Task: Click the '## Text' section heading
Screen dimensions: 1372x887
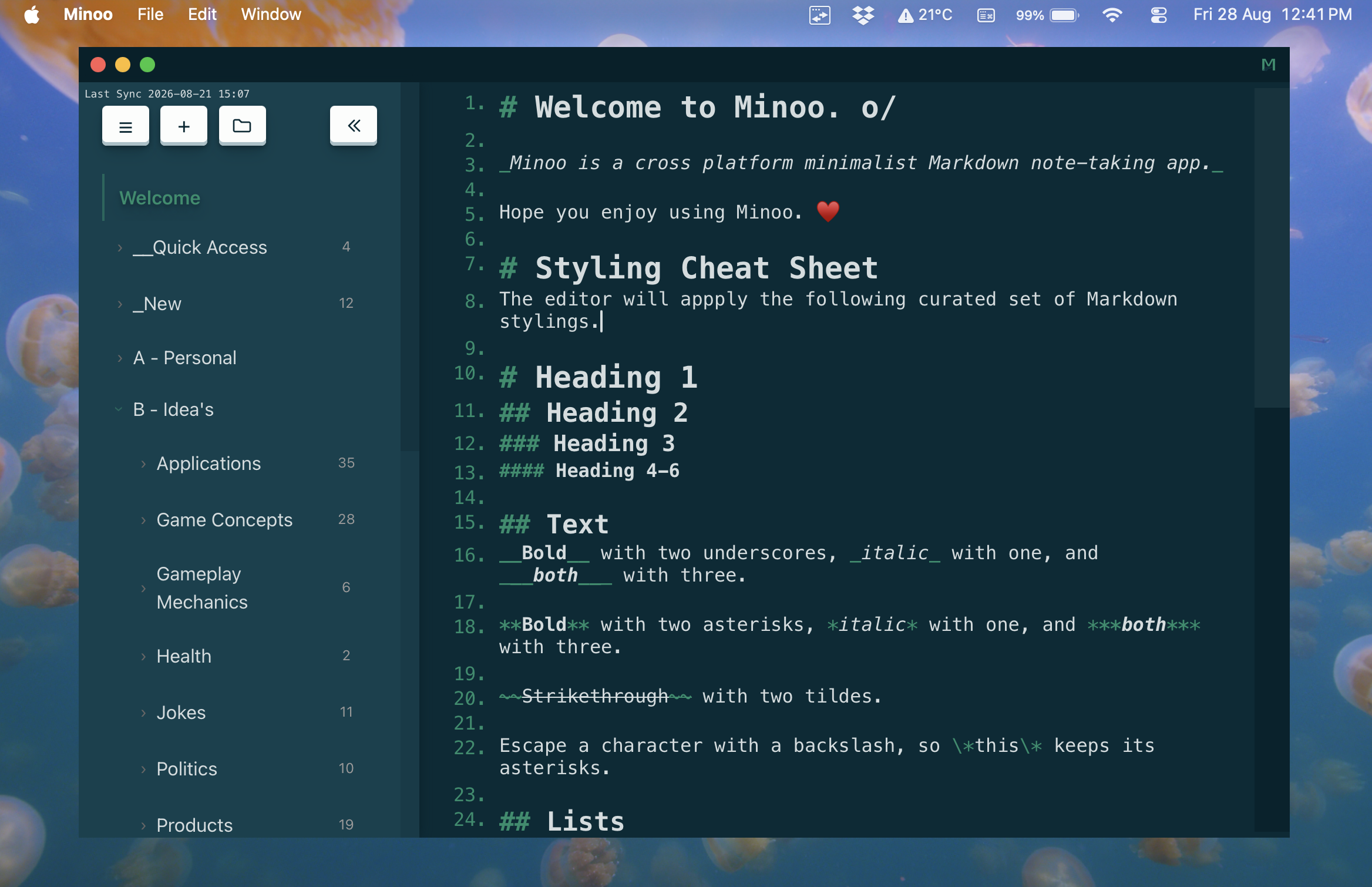Action: pos(554,524)
